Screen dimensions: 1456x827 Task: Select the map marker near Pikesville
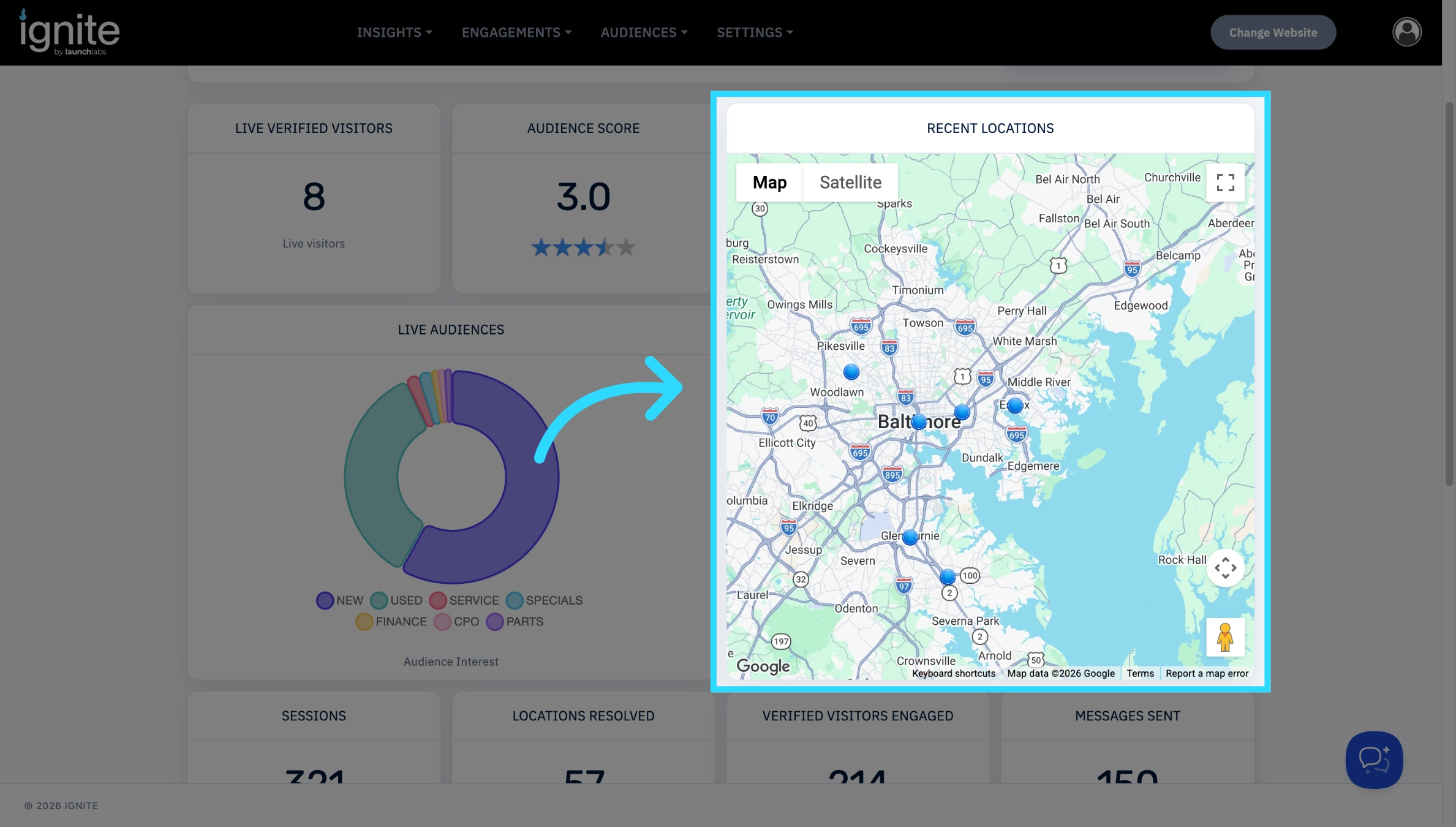coord(851,372)
